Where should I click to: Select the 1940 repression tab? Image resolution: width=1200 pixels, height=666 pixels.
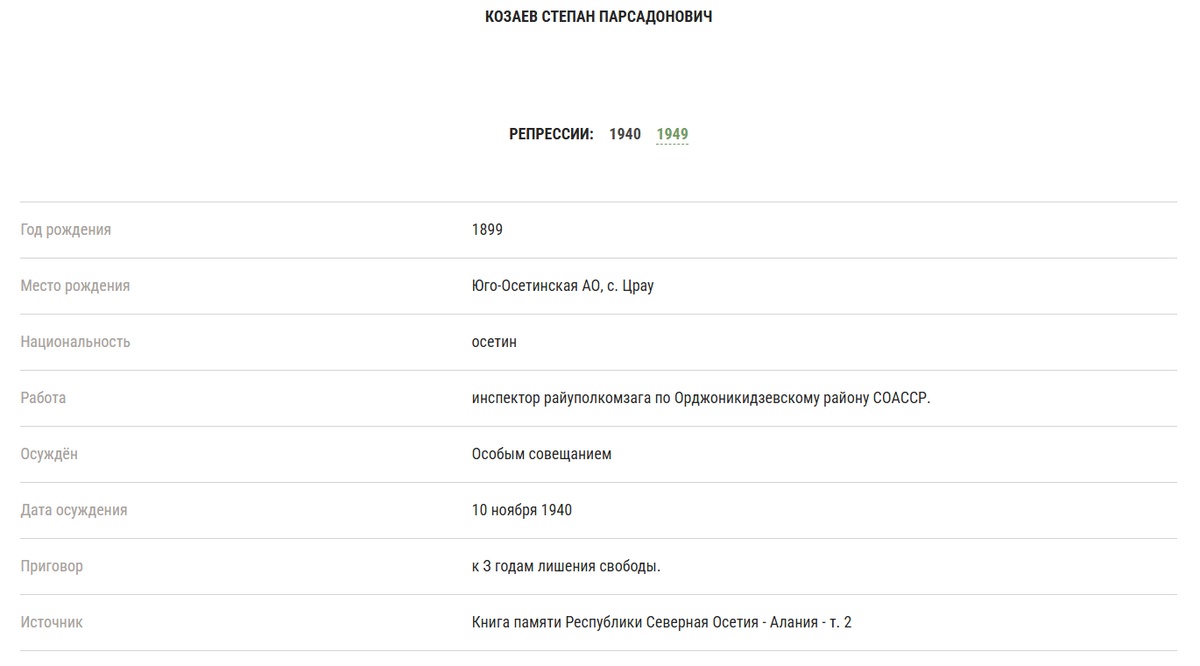625,134
